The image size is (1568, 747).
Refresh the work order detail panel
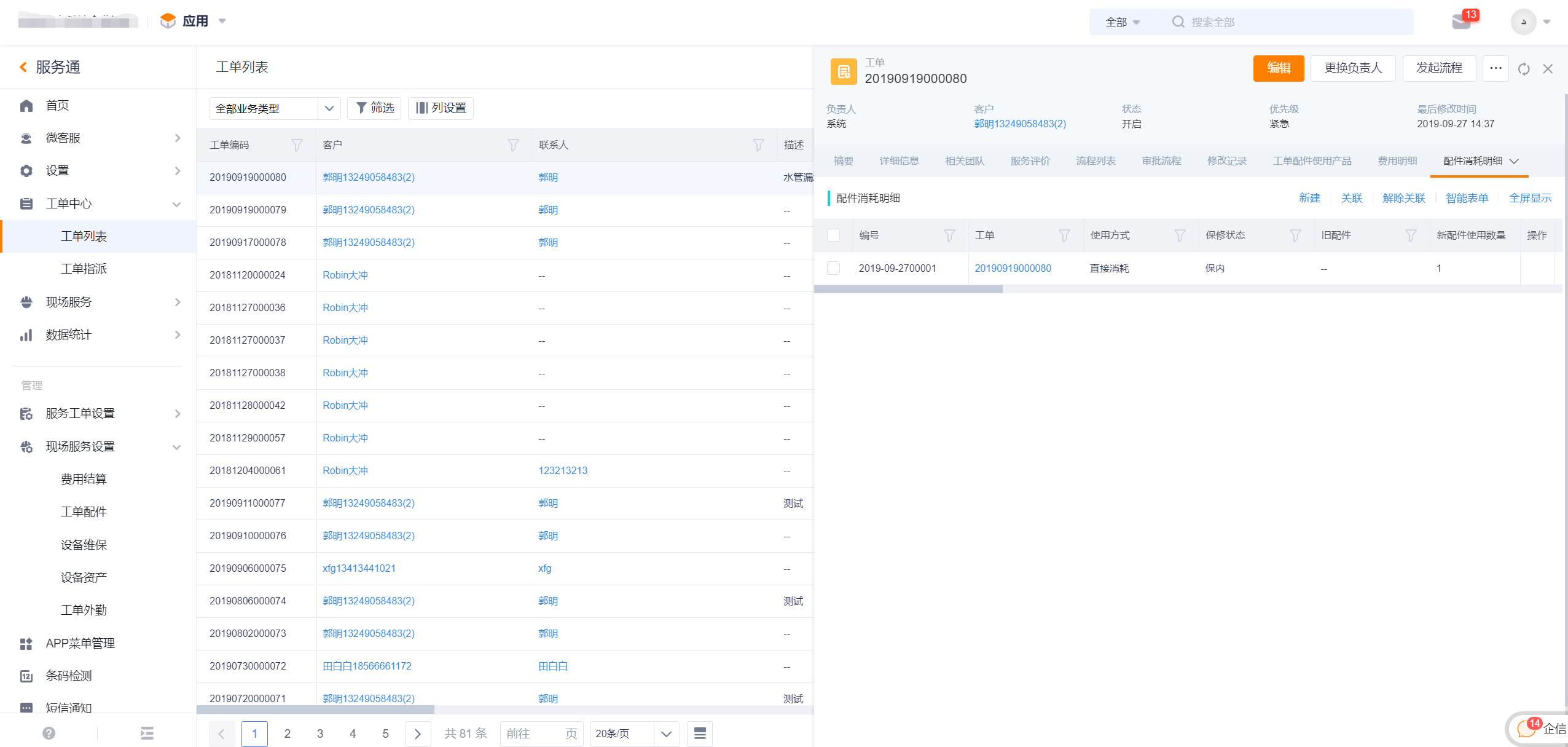point(1524,69)
